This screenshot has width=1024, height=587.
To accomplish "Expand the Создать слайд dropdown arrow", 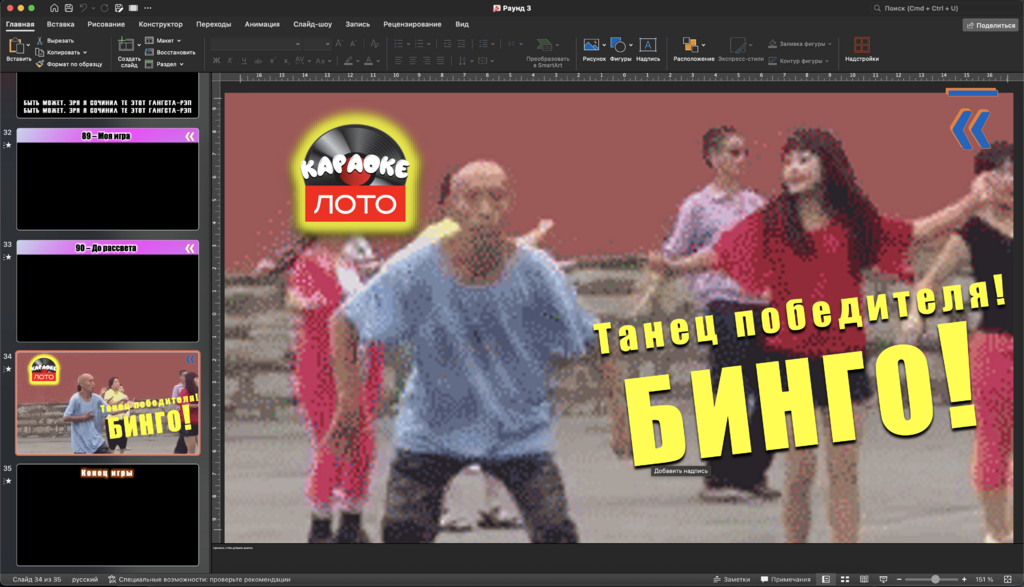I will [138, 45].
